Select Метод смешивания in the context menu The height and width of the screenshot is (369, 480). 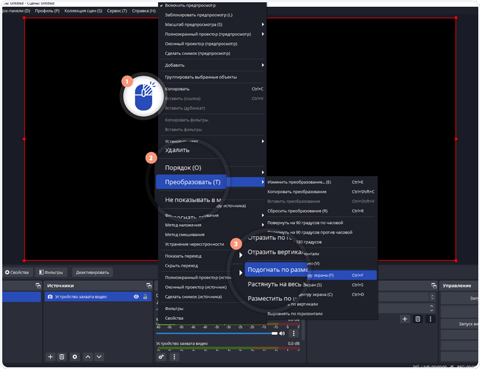click(185, 235)
